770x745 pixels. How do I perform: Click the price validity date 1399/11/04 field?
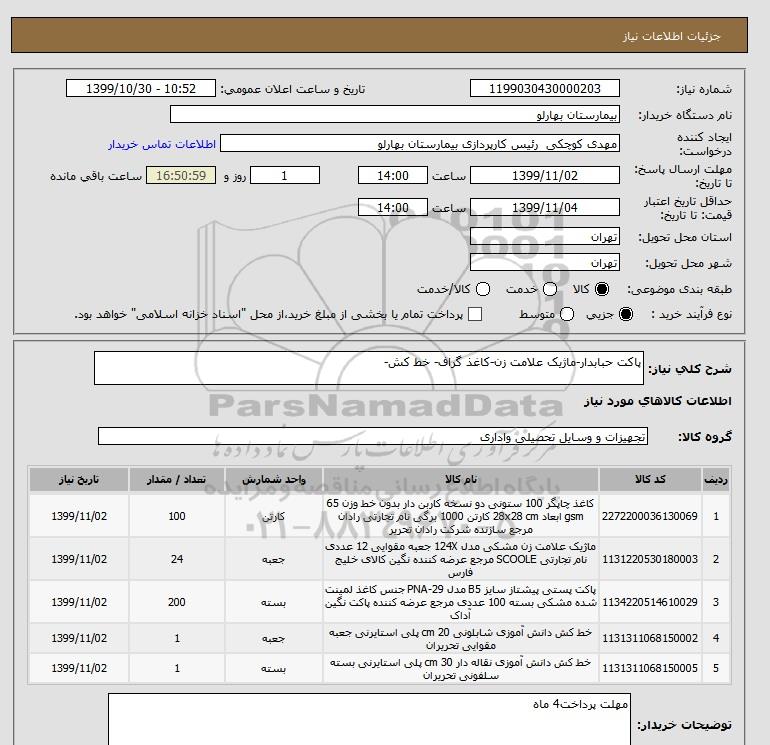[545, 207]
